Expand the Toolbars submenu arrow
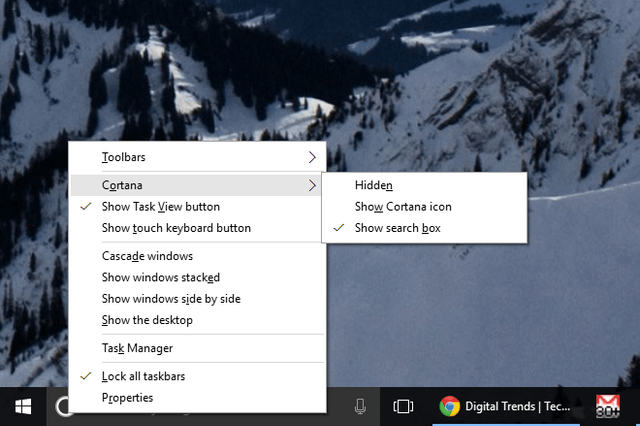640x426 pixels. (x=312, y=157)
